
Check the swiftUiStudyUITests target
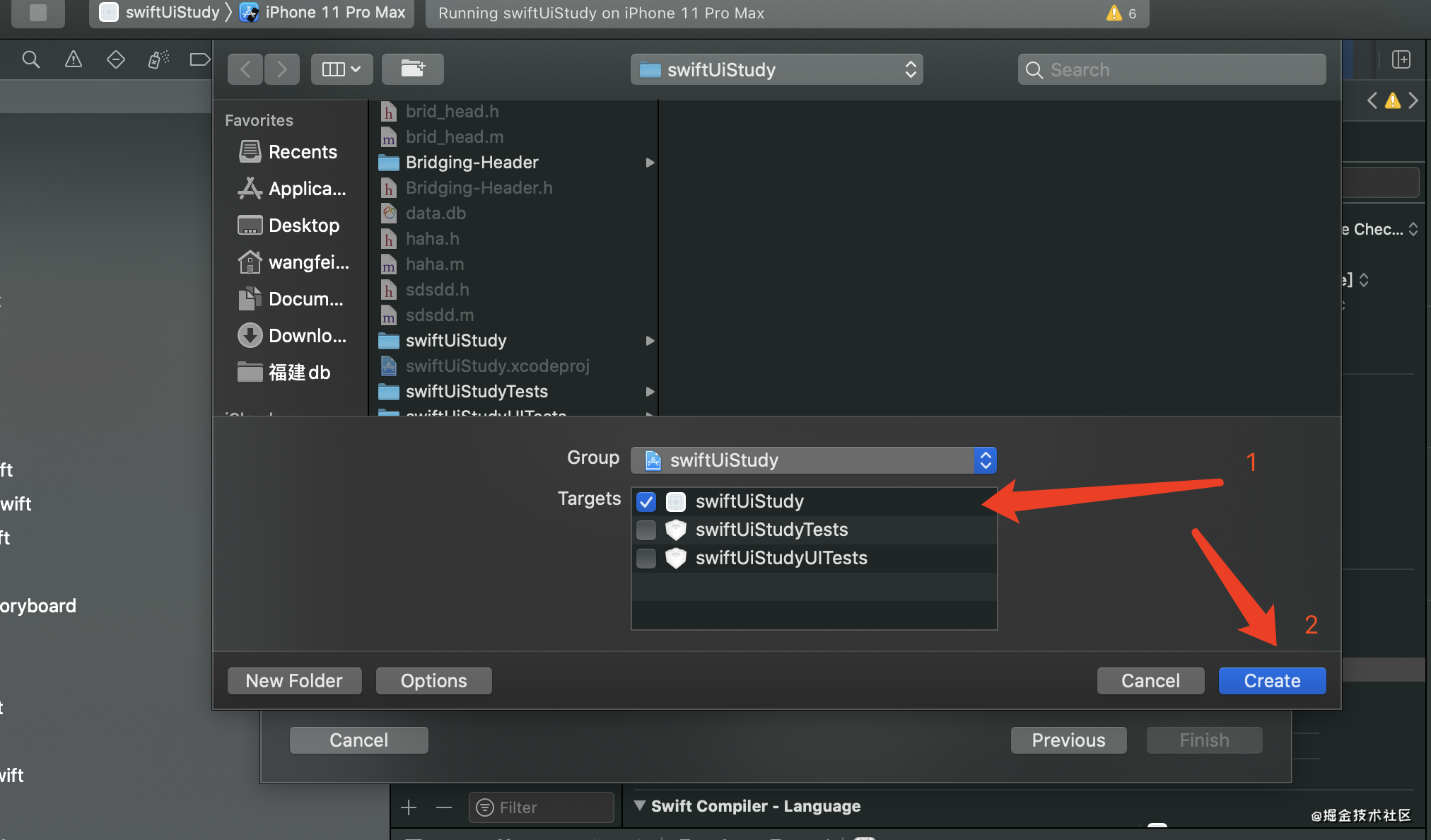[646, 559]
